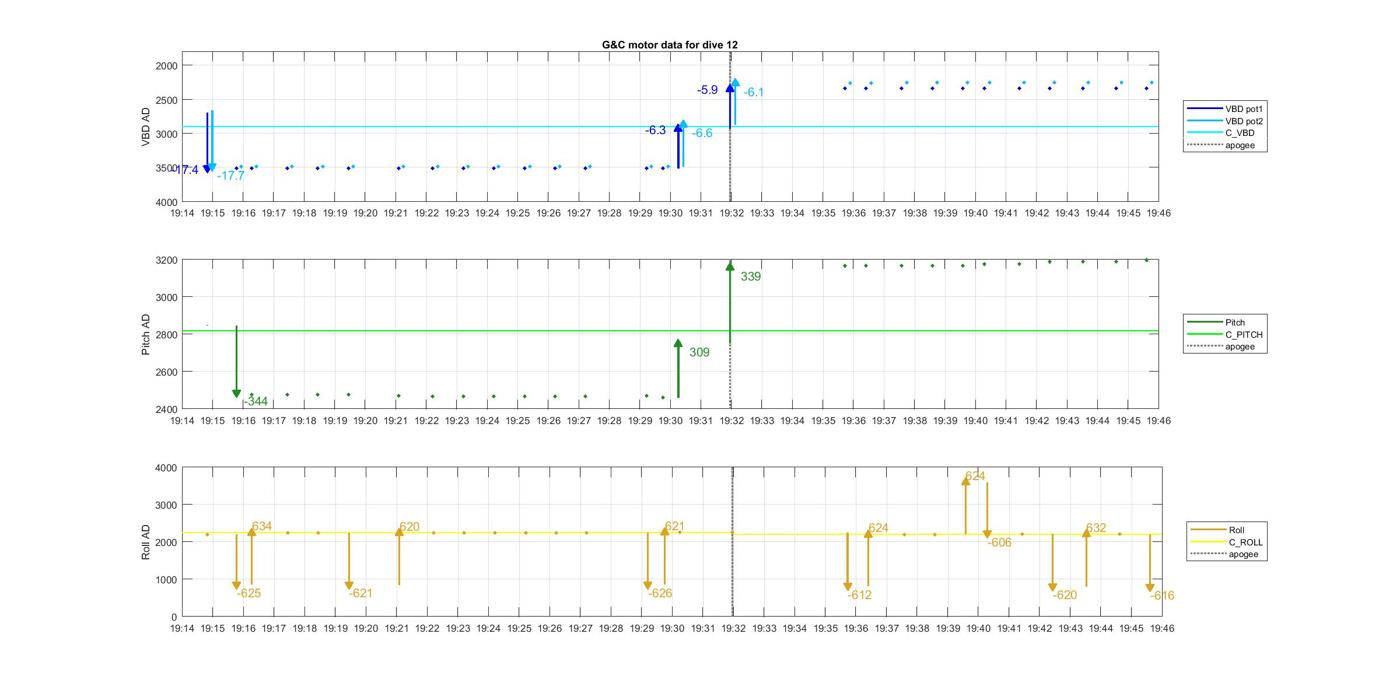Click the '634' roll value label
This screenshot has width=1400, height=693.
point(262,527)
